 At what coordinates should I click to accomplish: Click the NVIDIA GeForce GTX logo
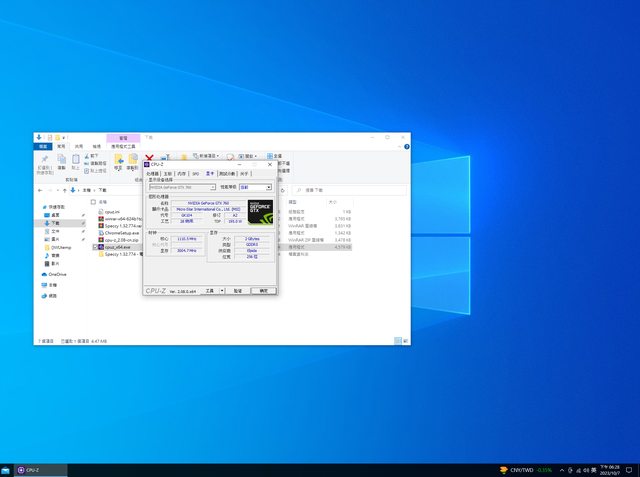(x=260, y=211)
